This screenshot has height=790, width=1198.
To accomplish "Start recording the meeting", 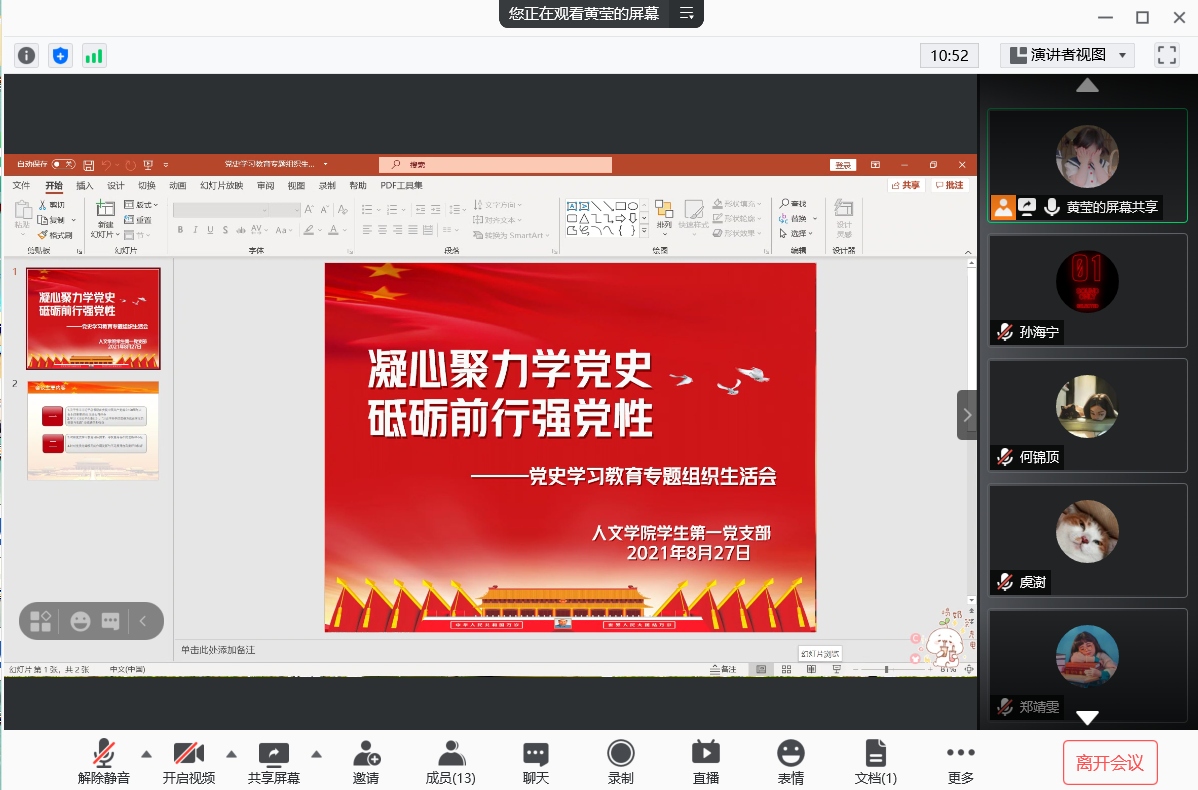I will (x=621, y=761).
